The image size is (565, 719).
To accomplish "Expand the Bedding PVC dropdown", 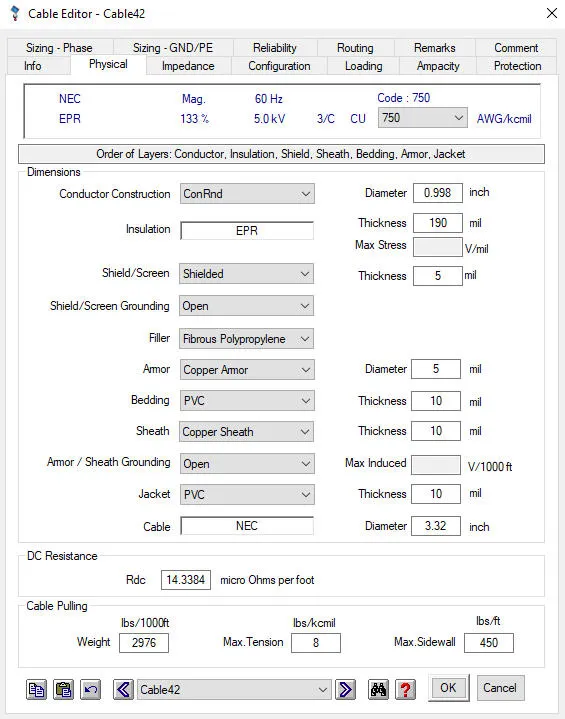I will [247, 401].
